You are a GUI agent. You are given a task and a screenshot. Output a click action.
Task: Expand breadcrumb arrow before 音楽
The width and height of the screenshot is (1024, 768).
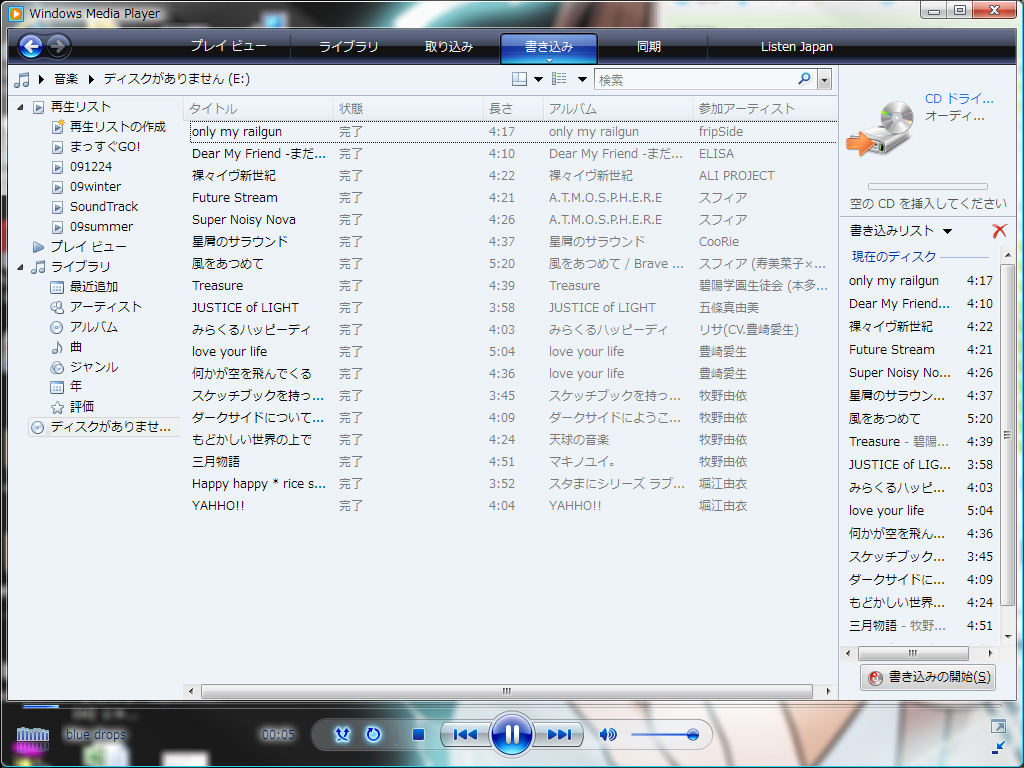tap(41, 80)
